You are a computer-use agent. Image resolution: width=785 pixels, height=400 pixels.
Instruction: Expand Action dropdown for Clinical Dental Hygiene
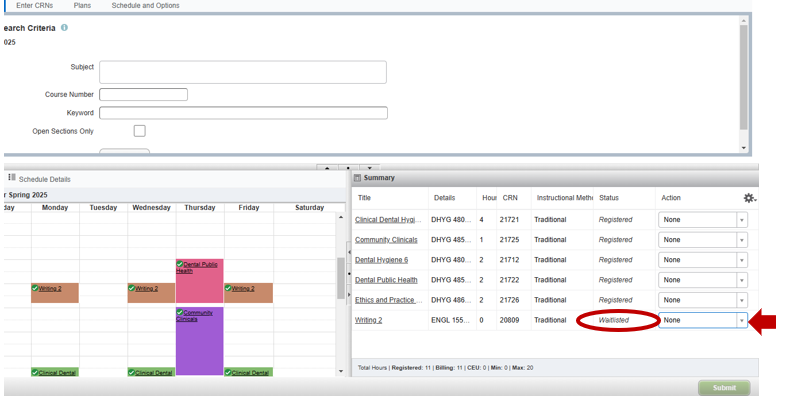click(742, 220)
